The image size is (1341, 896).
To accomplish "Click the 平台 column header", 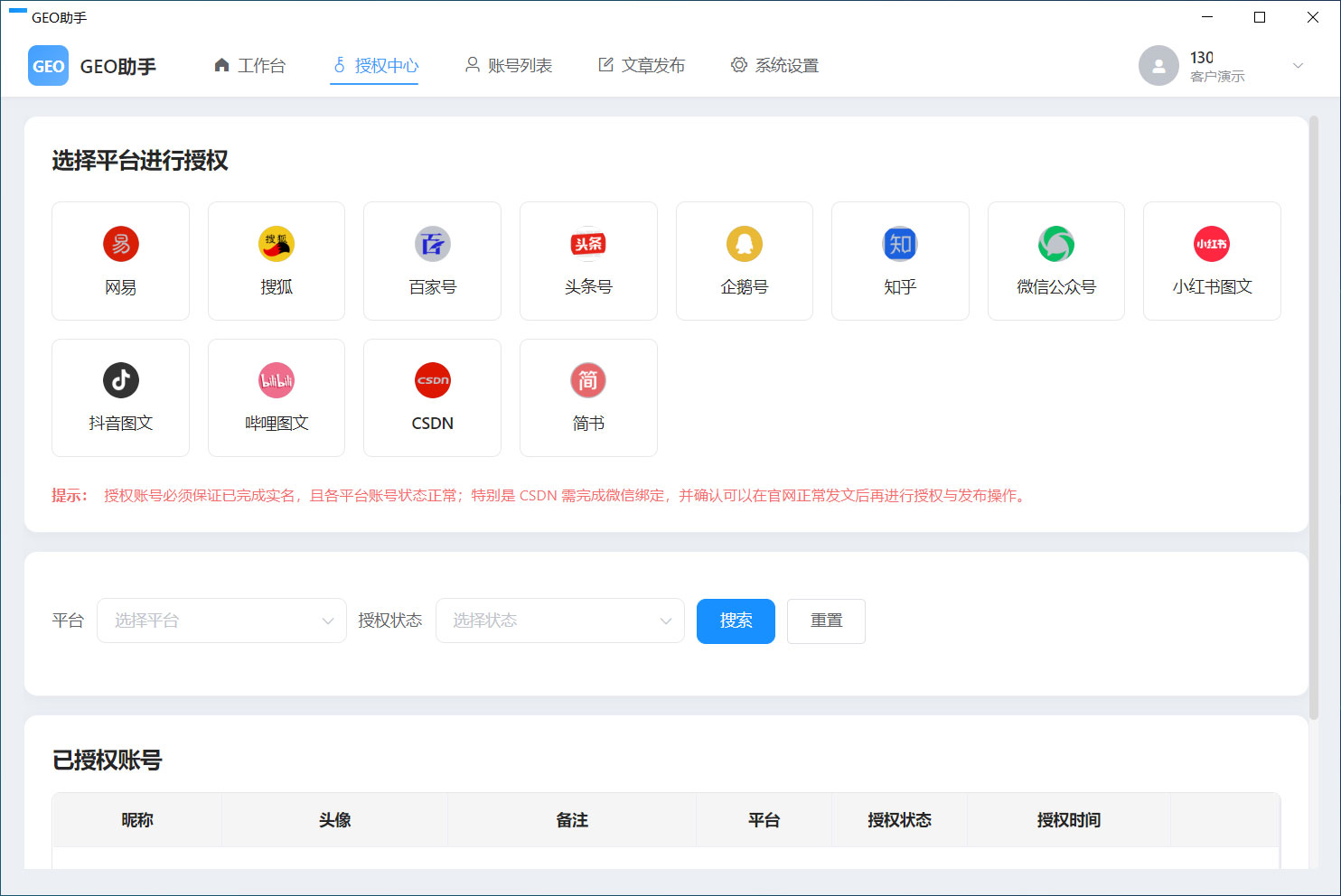I will coord(764,820).
